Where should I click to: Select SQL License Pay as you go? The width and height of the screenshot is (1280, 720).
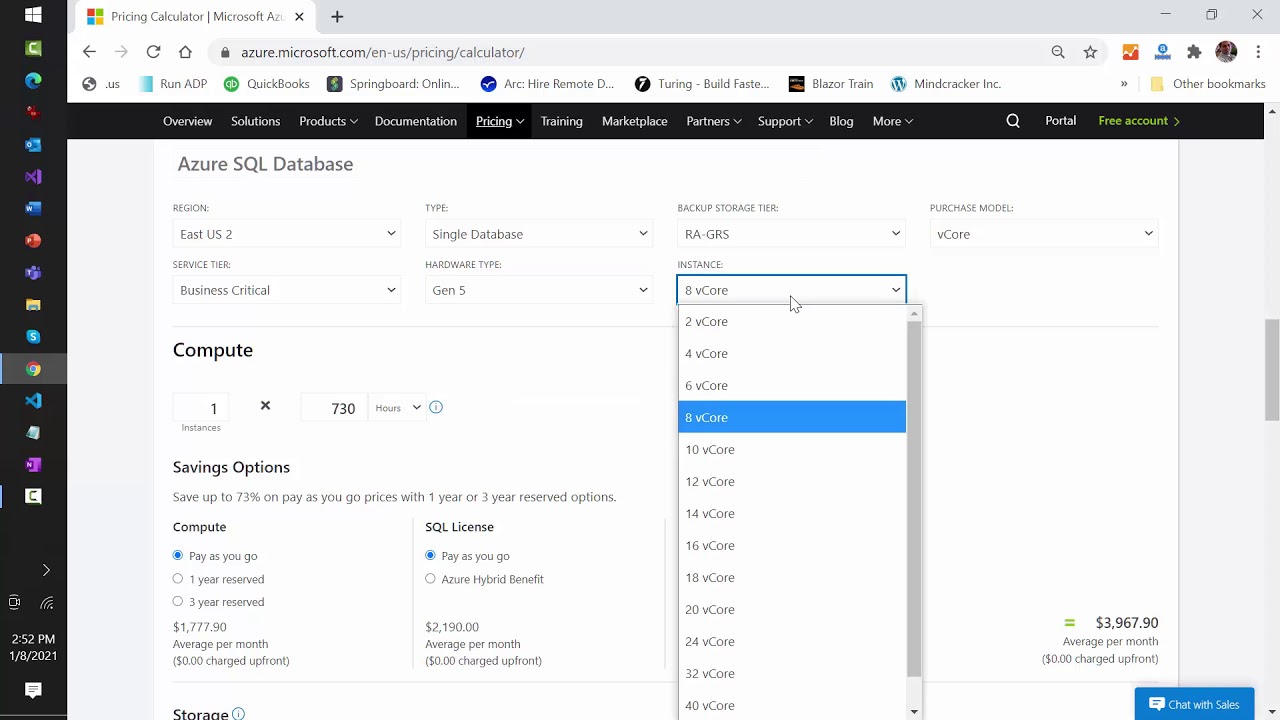(430, 555)
